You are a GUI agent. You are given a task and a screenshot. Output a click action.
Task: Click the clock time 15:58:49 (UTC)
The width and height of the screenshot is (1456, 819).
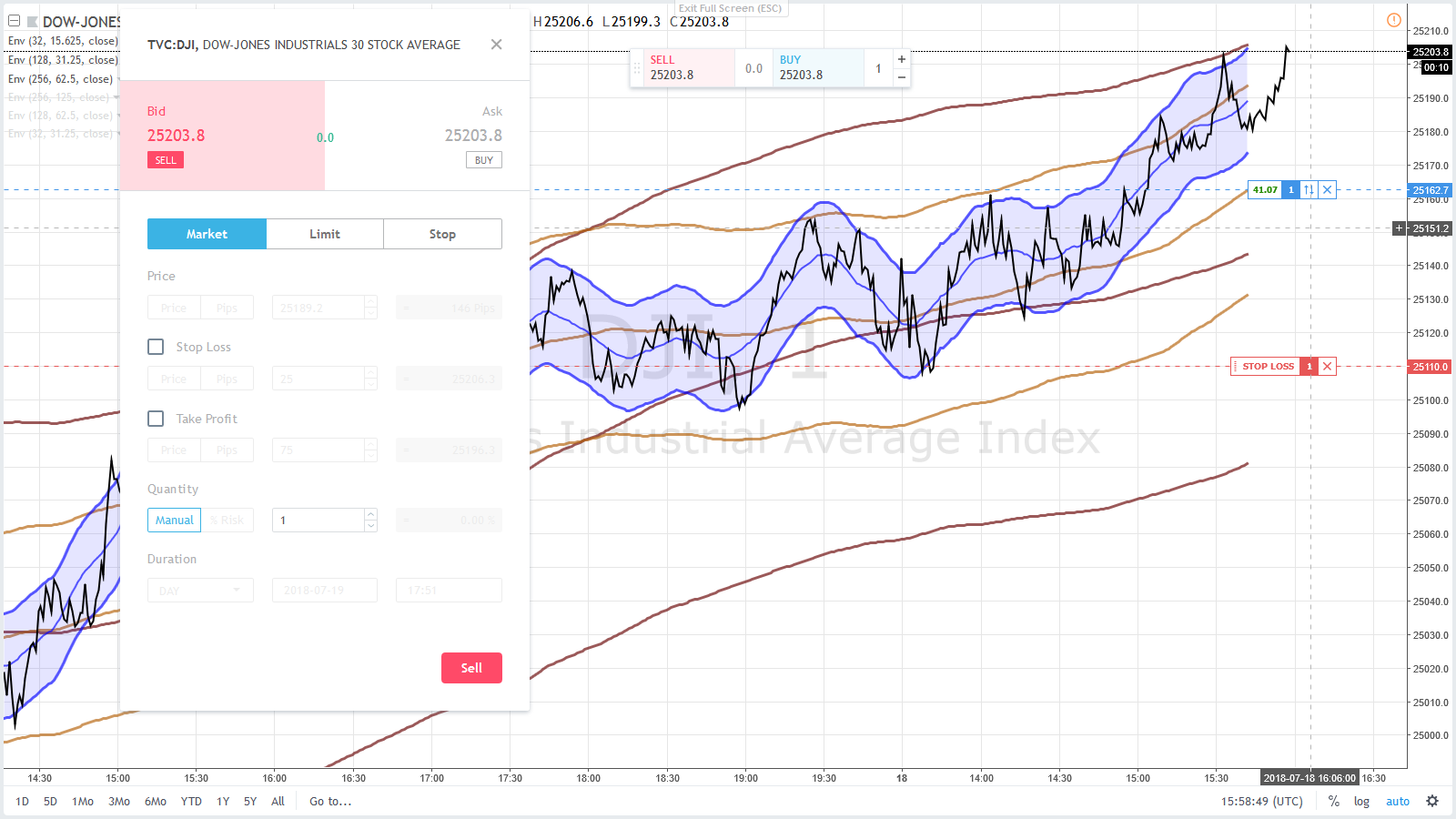1262,802
